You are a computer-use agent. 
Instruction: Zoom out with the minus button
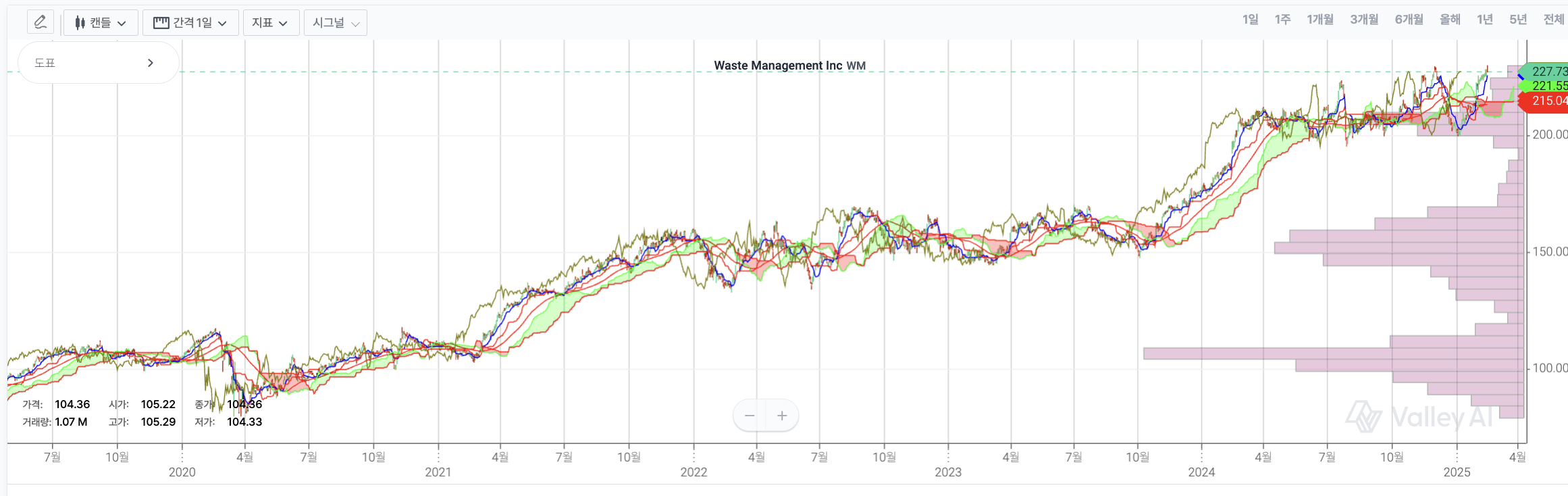[750, 416]
